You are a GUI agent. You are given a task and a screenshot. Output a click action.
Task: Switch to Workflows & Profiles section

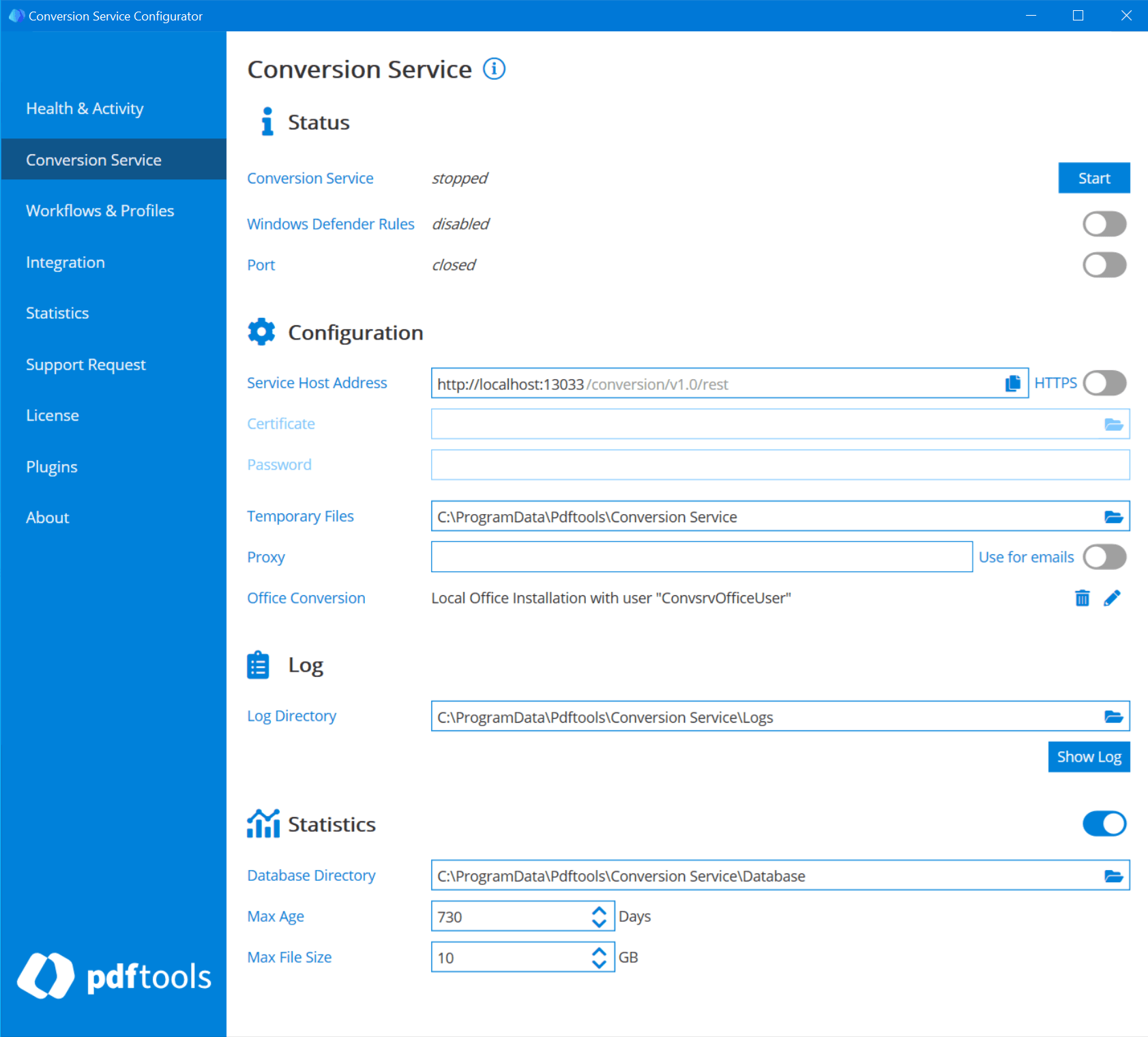[100, 210]
